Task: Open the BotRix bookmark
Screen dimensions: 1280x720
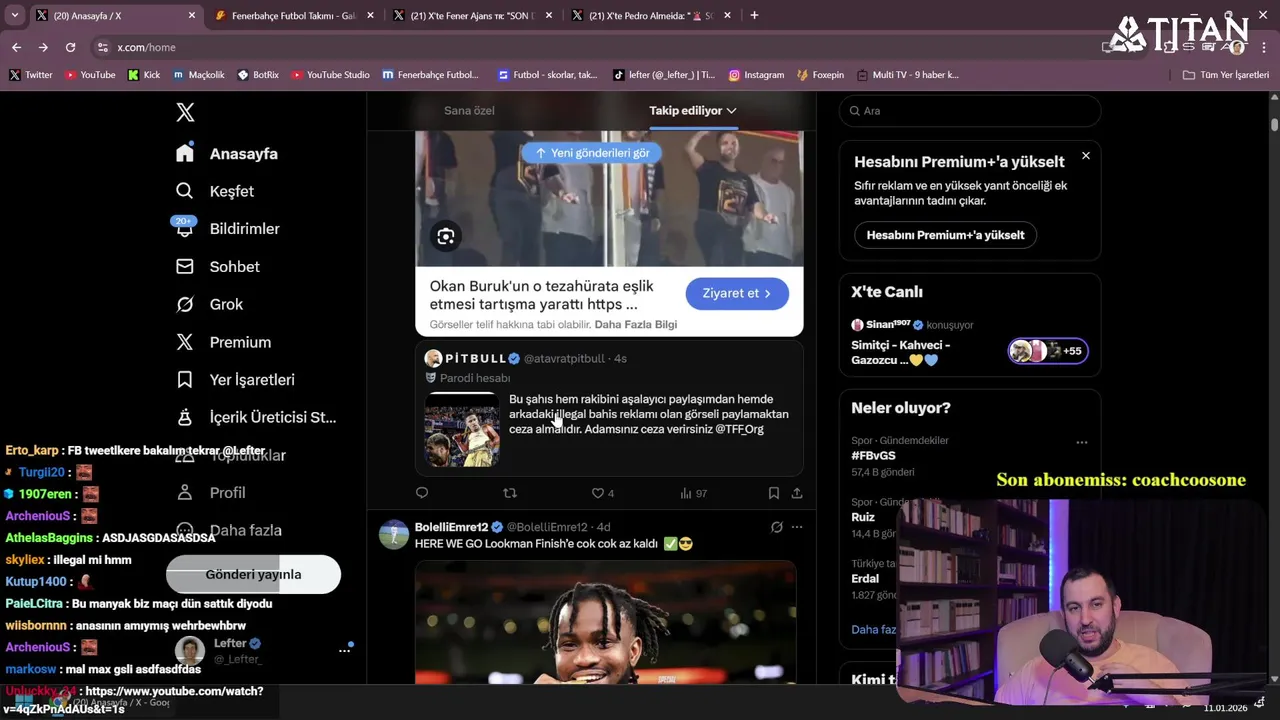Action: click(x=258, y=75)
